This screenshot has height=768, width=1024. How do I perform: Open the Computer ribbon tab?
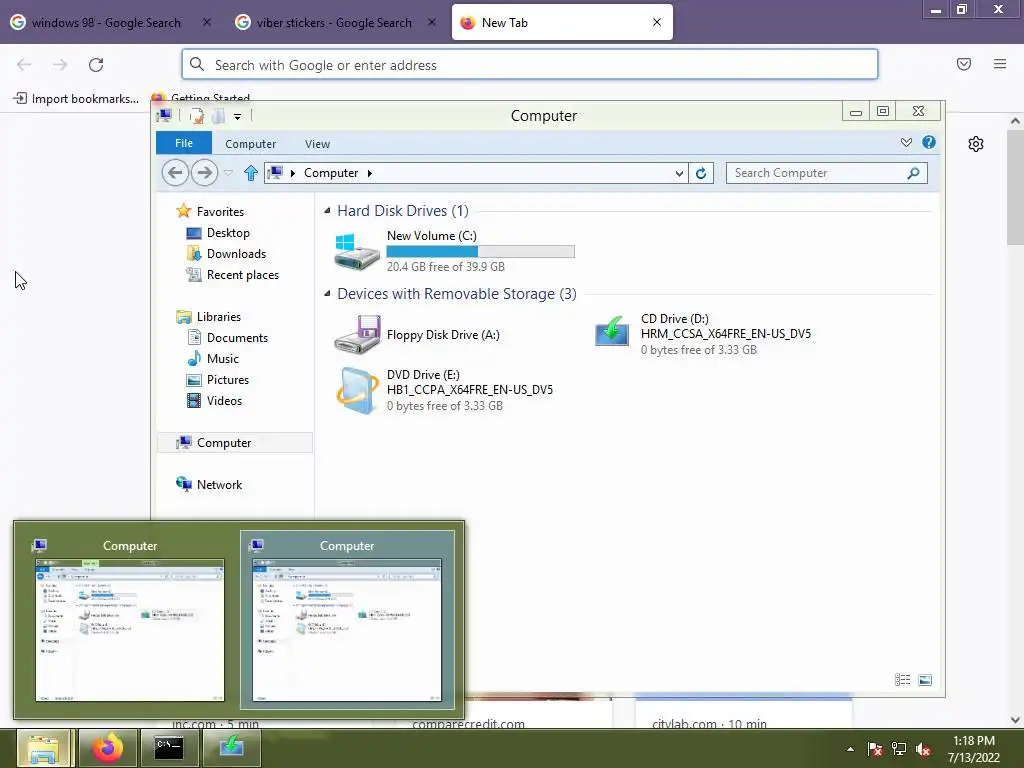point(250,144)
